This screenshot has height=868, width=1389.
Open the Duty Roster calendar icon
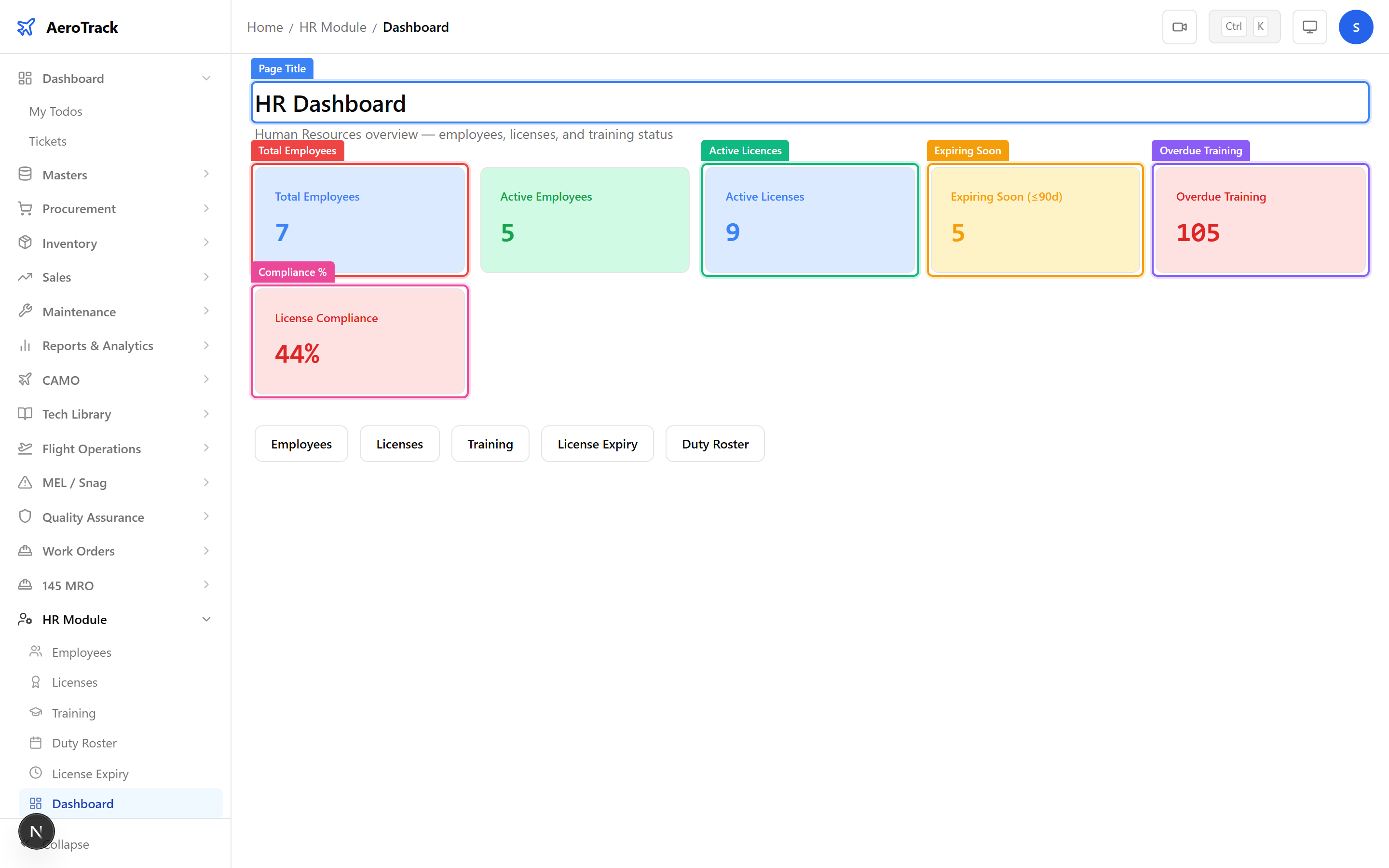36,743
